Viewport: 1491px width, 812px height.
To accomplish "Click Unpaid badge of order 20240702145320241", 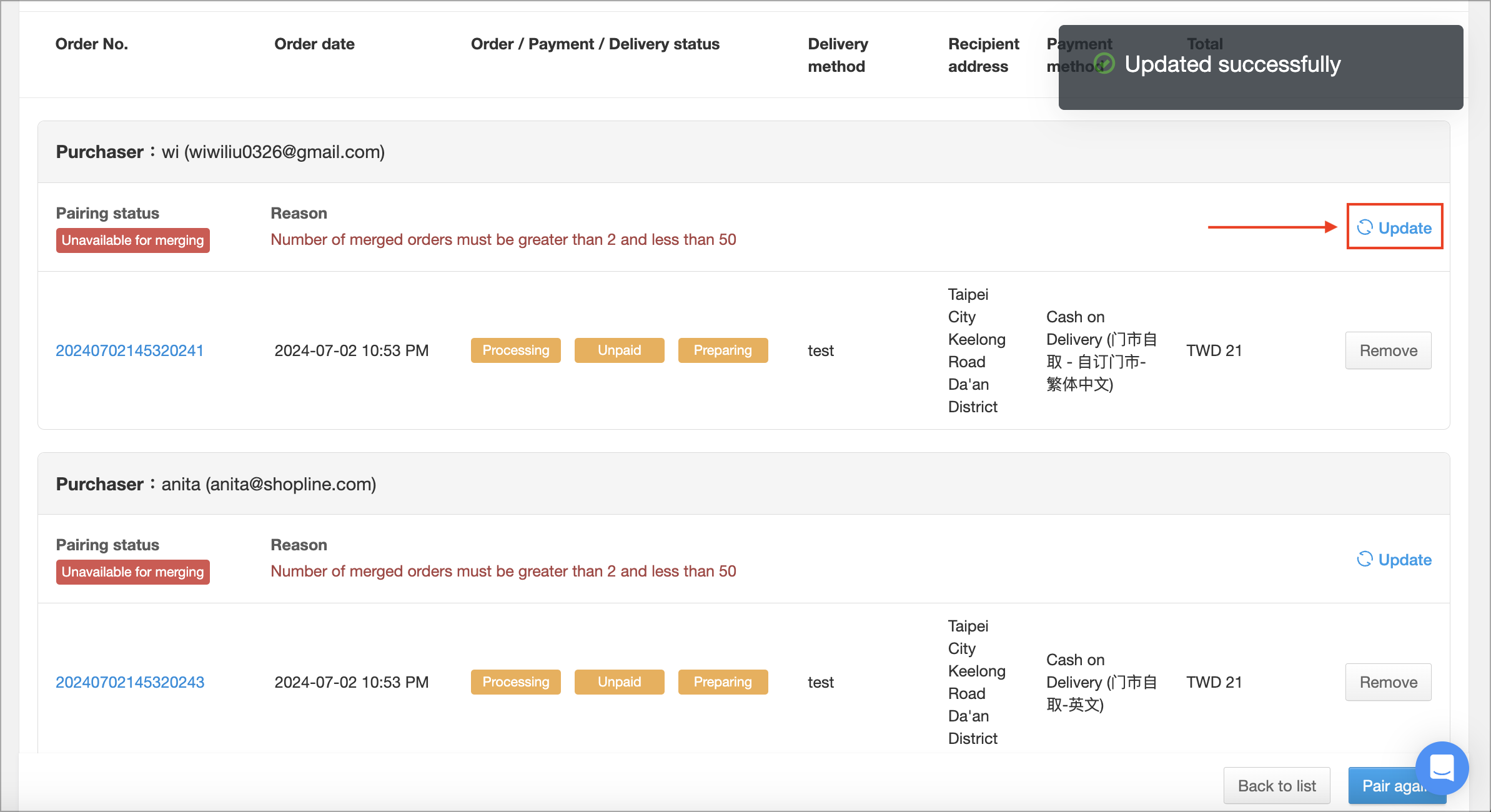I will click(619, 350).
